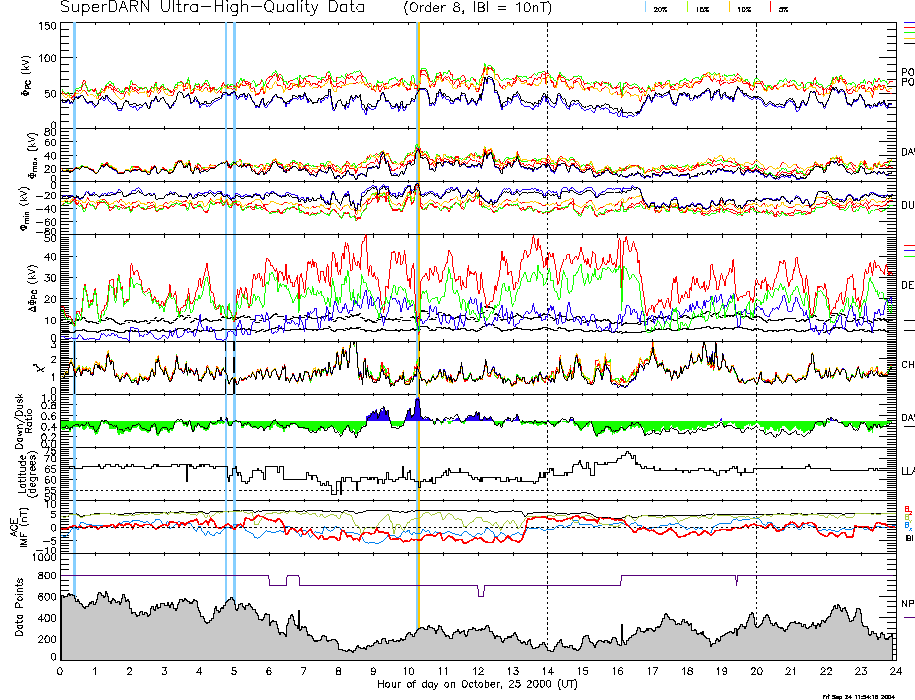Viewport: 915px width, 700px height.
Task: Click the 'Hour of day on October, 25 2000 (UT)' label
Action: pyautogui.click(x=477, y=684)
